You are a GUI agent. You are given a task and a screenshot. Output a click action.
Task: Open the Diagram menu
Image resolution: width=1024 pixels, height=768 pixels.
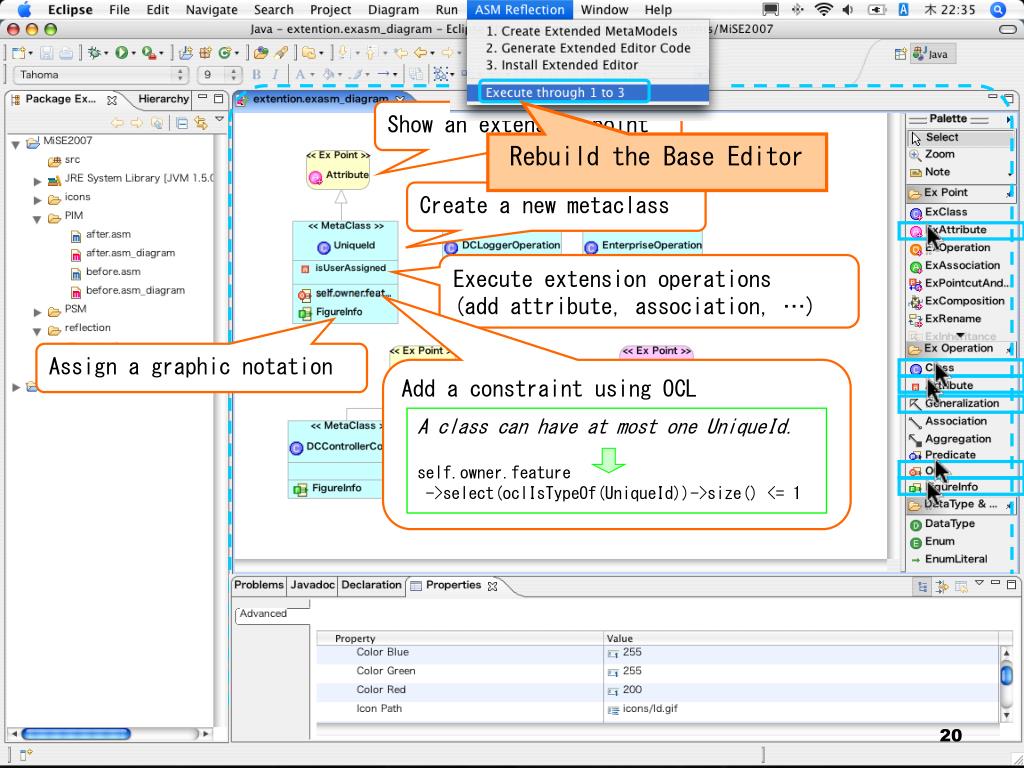[393, 10]
